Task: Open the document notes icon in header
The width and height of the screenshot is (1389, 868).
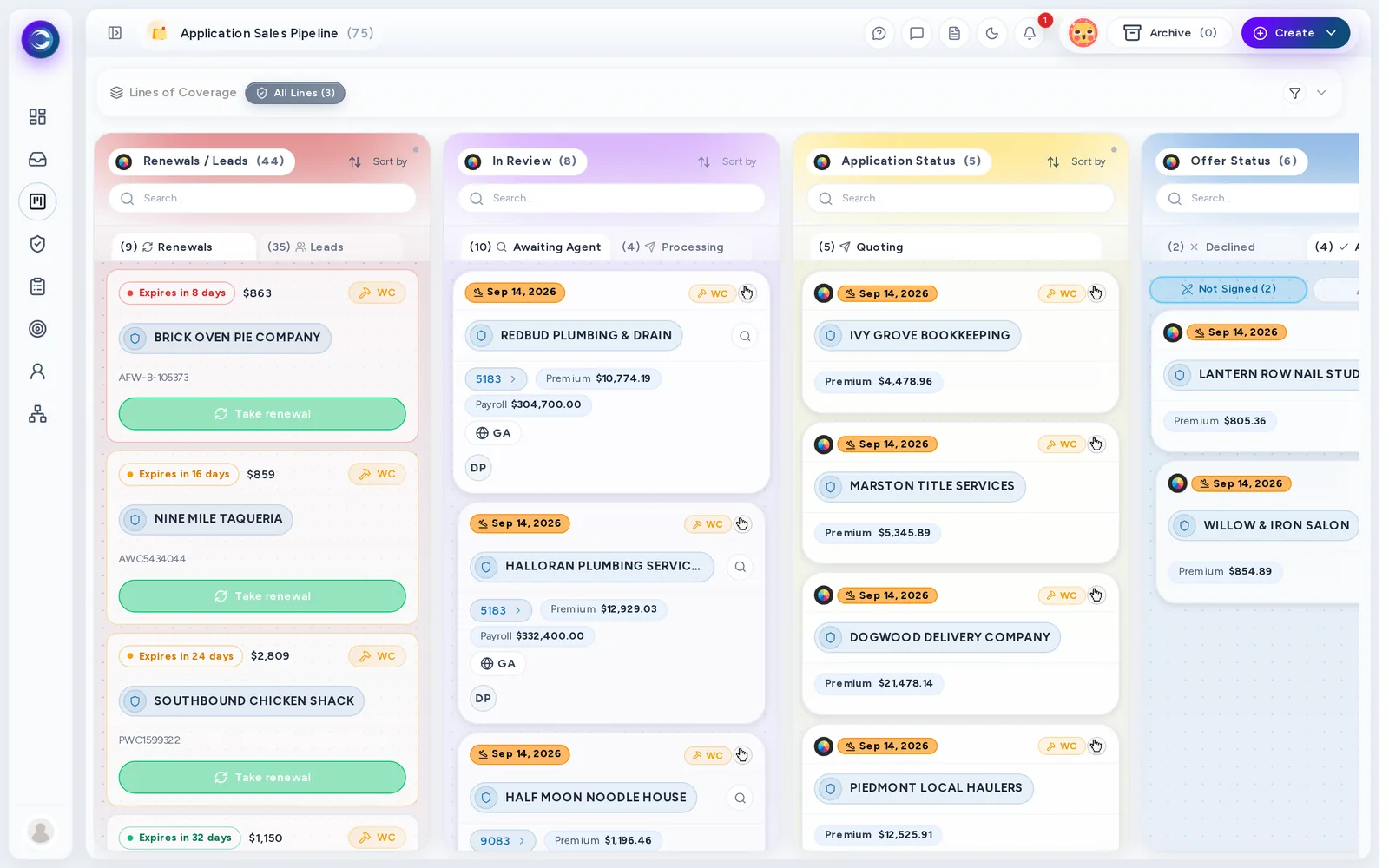Action: [954, 33]
